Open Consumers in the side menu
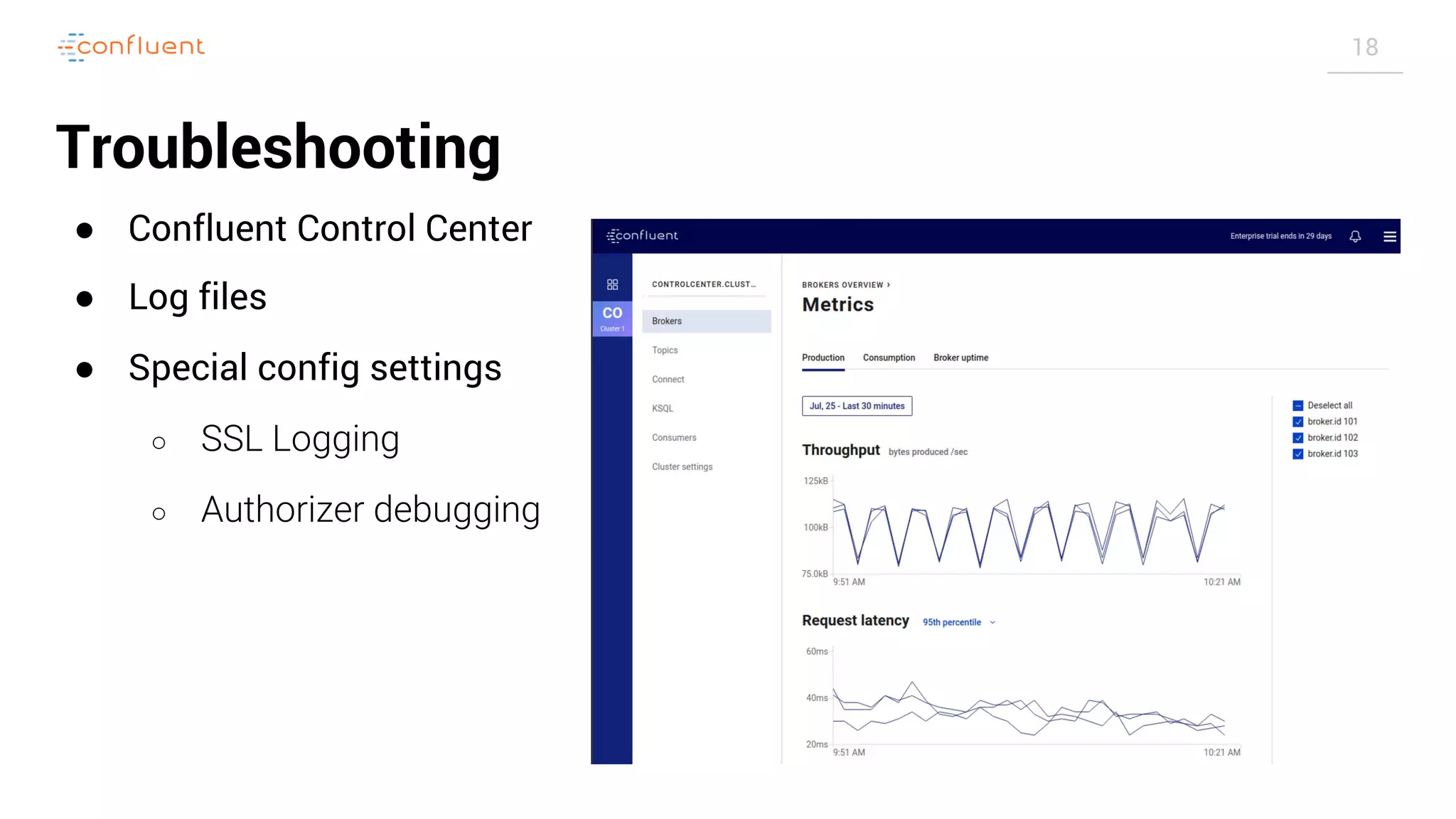 pos(674,438)
